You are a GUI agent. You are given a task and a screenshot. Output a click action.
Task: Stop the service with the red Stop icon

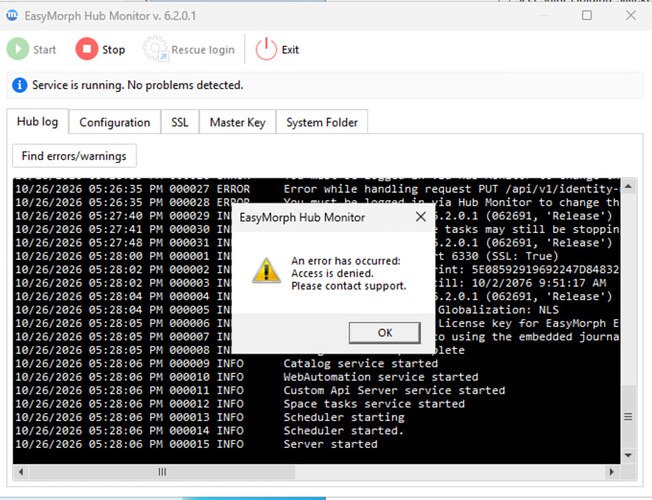tap(86, 49)
